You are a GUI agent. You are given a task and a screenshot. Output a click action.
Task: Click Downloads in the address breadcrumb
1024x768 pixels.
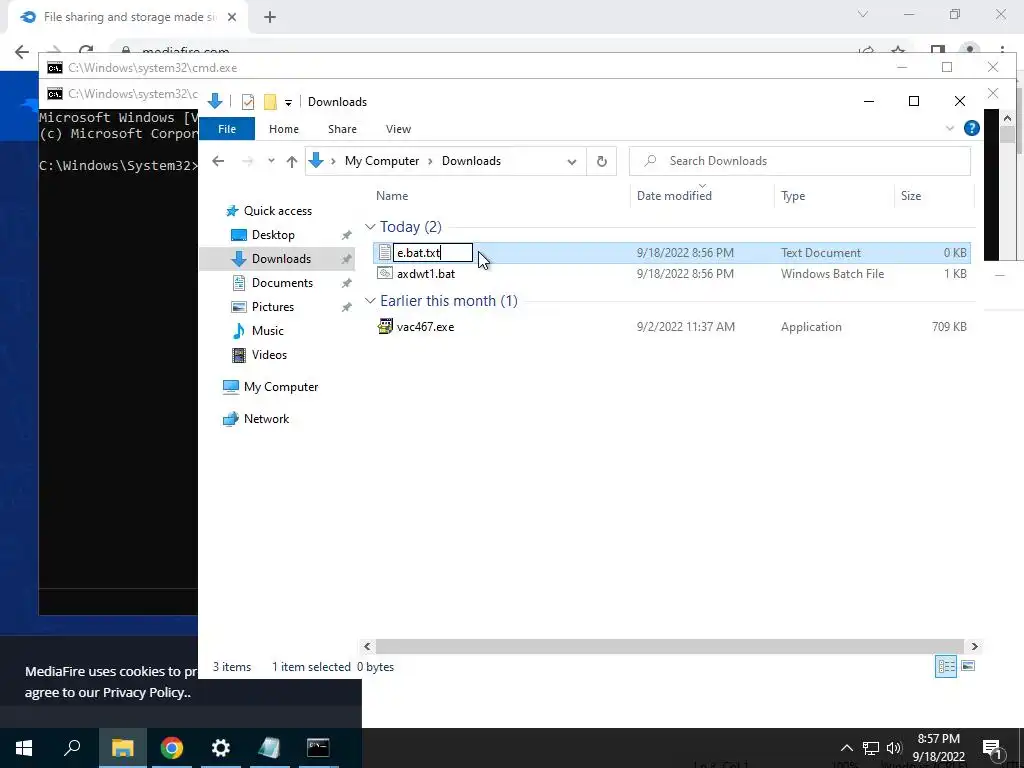click(x=472, y=161)
